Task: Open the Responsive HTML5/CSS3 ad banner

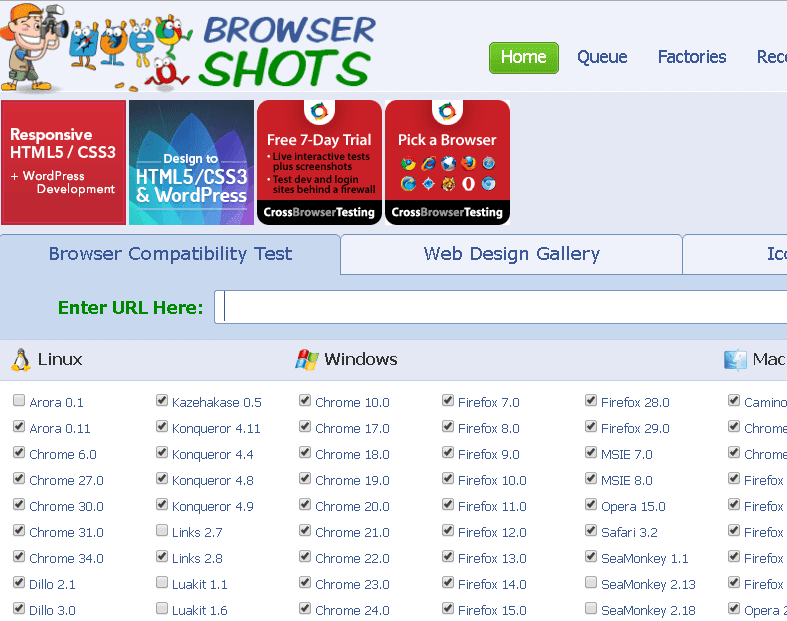Action: (x=64, y=162)
